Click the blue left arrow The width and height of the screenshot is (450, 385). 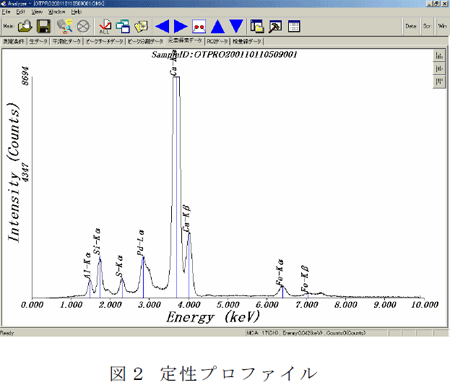(x=163, y=26)
